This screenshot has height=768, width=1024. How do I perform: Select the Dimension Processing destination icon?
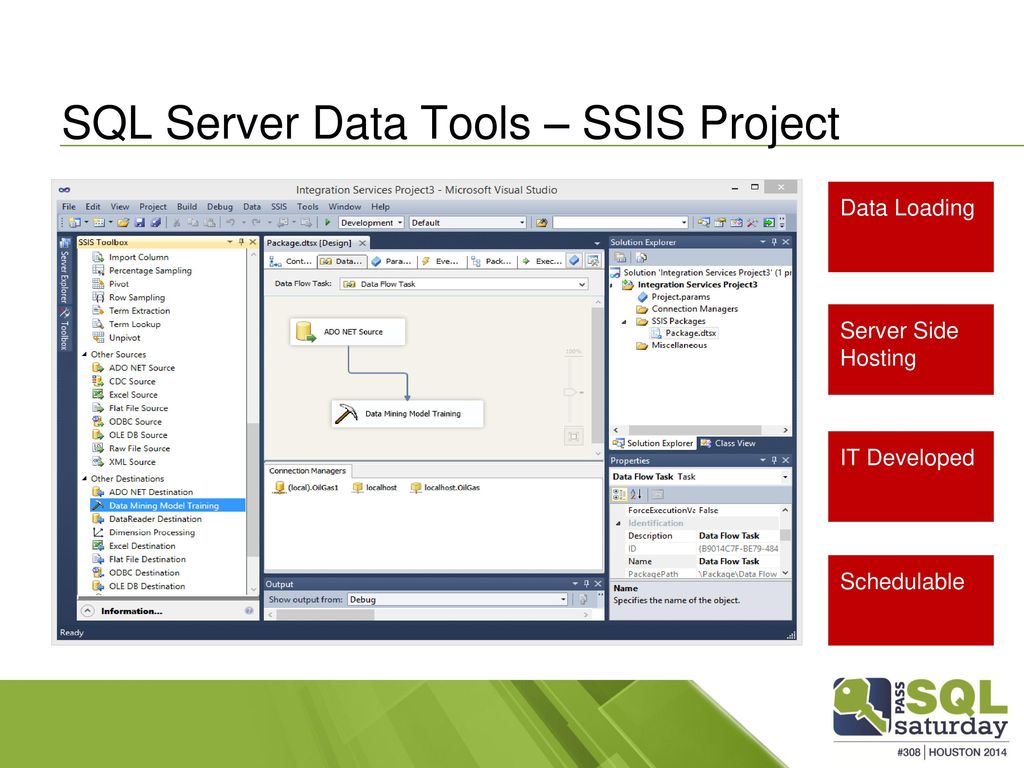coord(98,532)
